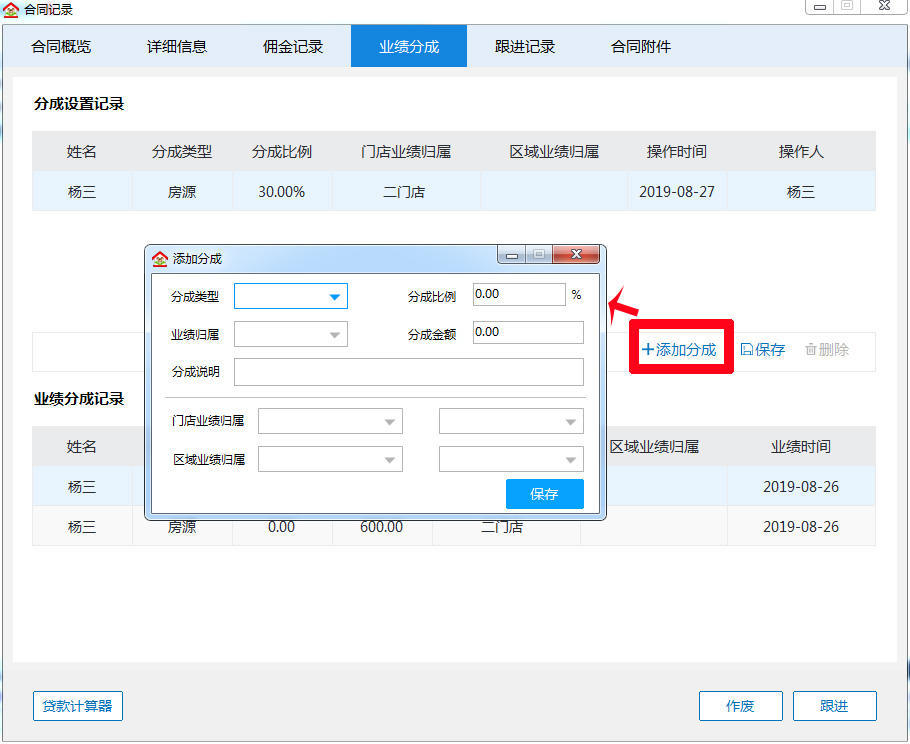910x744 pixels.
Task: Open the 分成类型 dropdown
Action: pos(336,296)
